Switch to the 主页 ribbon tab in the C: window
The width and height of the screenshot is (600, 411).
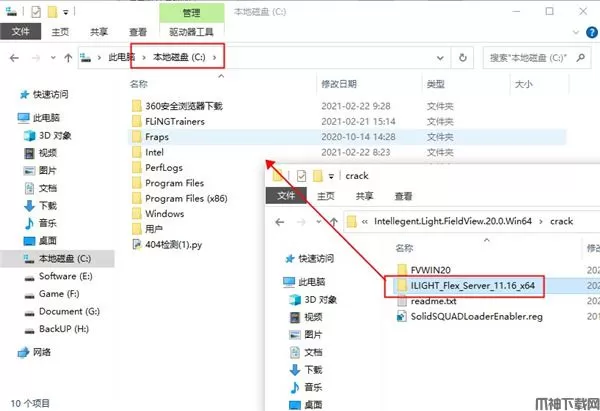pos(60,32)
